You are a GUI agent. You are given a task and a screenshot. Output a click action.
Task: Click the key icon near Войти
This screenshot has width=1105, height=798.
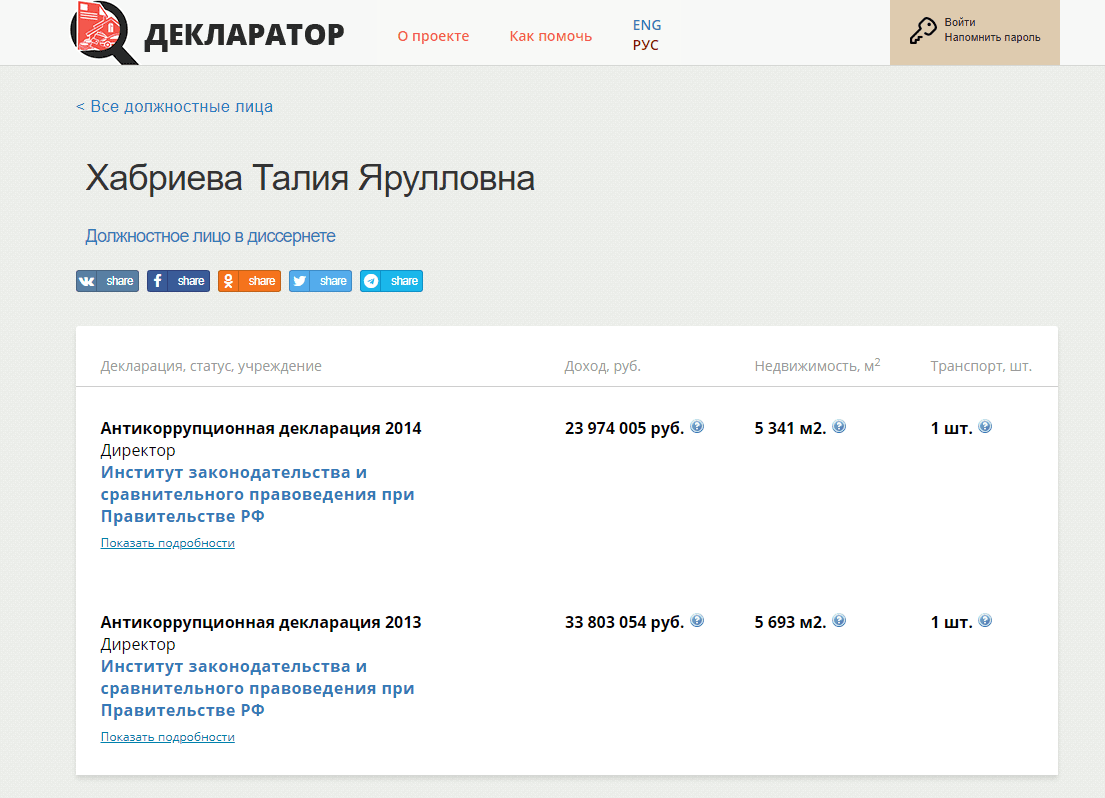(922, 31)
